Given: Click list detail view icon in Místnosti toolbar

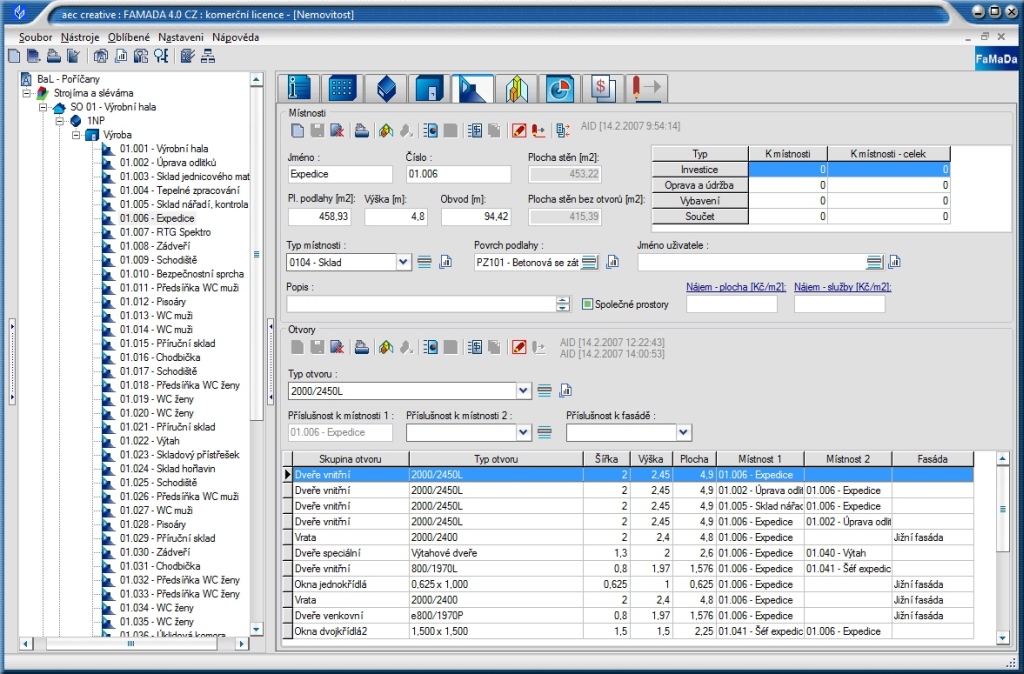Looking at the screenshot, I should click(430, 131).
